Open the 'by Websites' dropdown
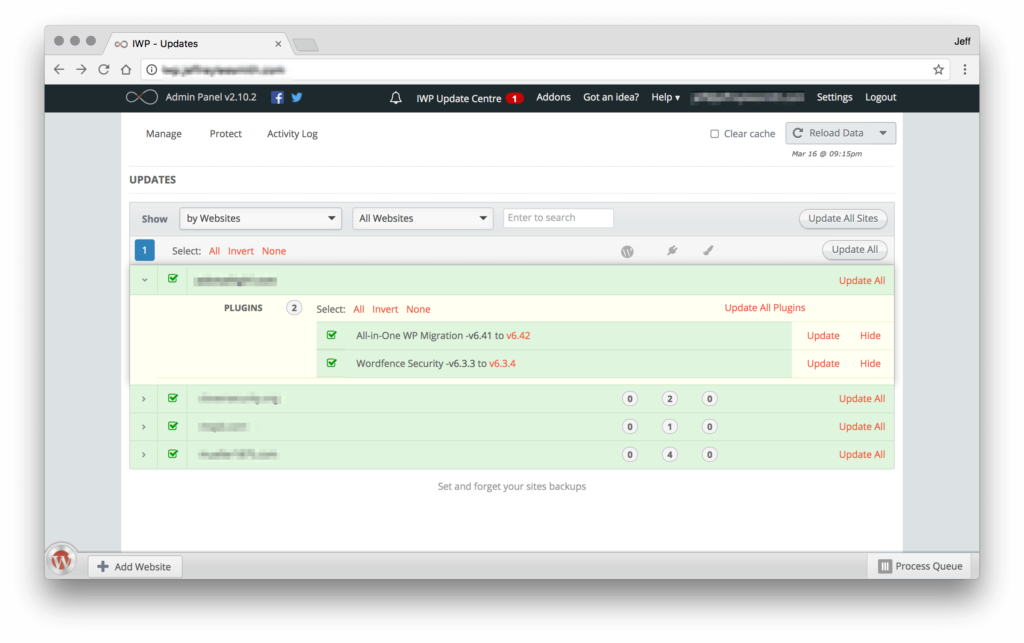The width and height of the screenshot is (1024, 643). [x=261, y=218]
